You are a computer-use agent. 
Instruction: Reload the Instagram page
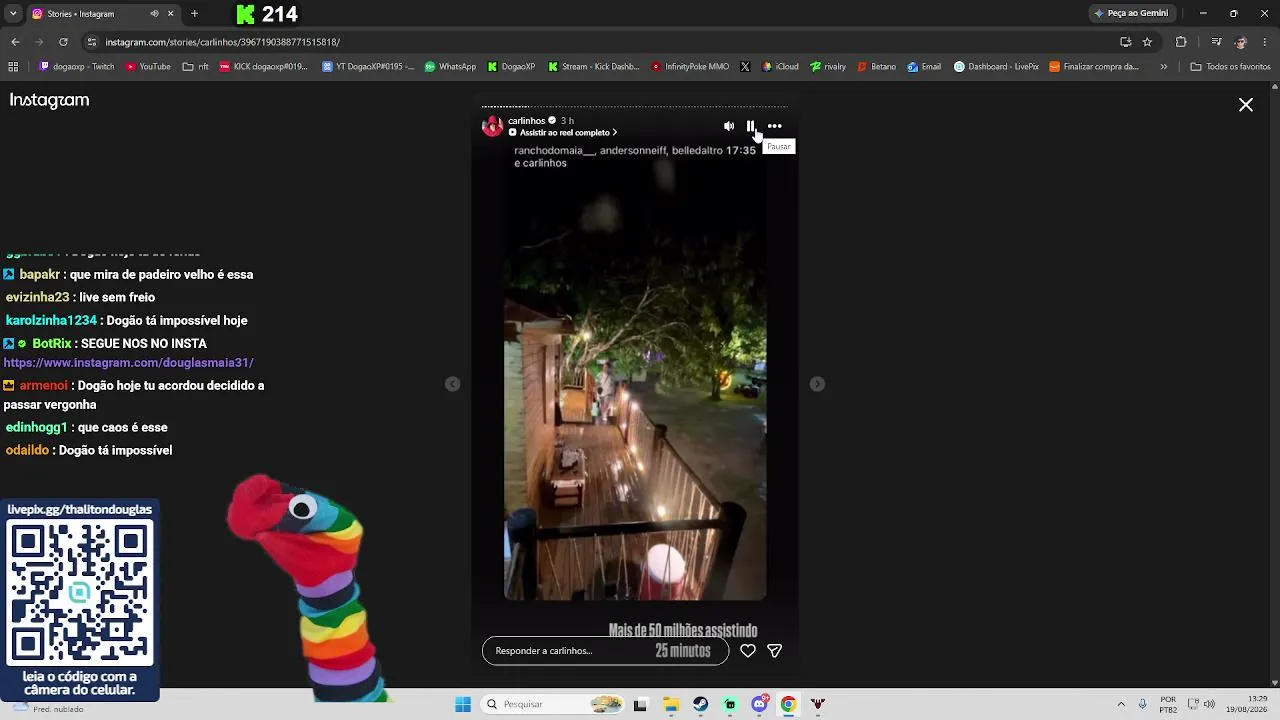(63, 42)
